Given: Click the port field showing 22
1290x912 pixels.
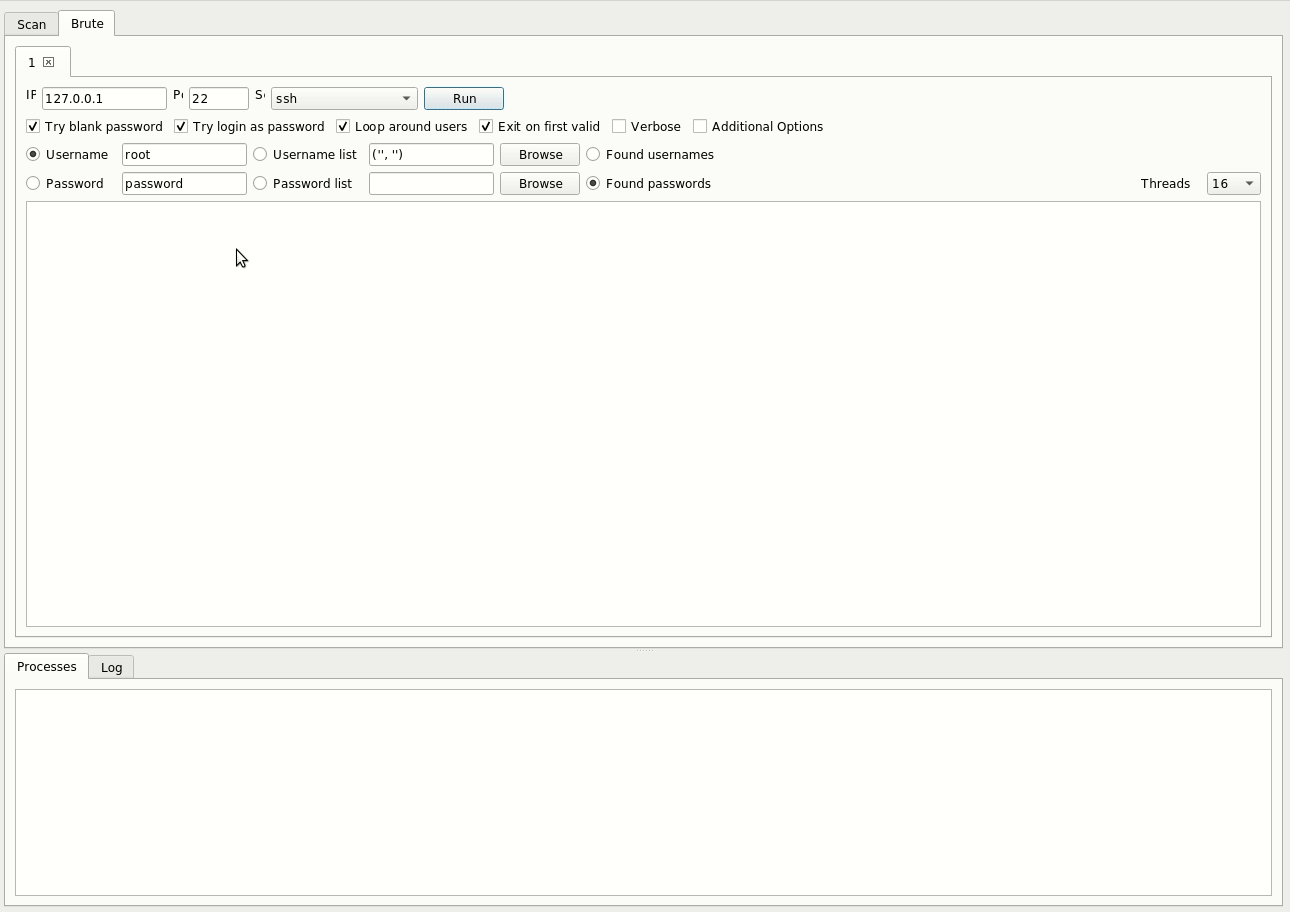Looking at the screenshot, I should pyautogui.click(x=218, y=98).
